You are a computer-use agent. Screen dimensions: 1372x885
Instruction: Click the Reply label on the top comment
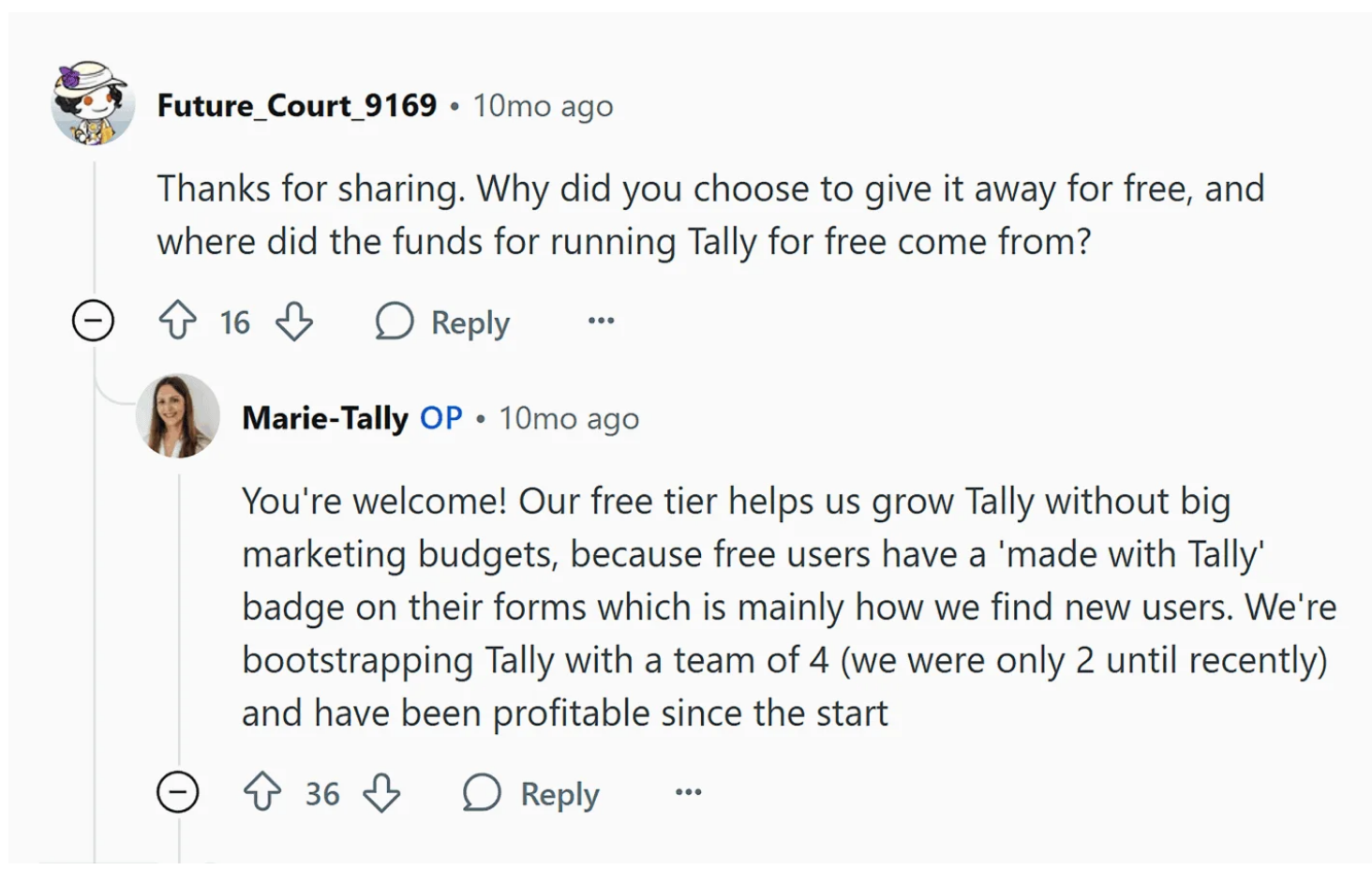pyautogui.click(x=470, y=323)
